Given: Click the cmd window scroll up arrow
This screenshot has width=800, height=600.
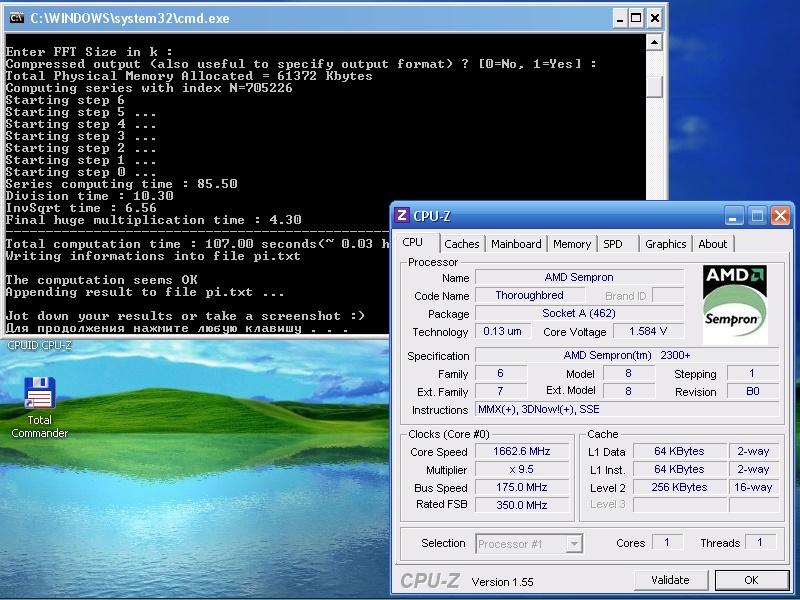Looking at the screenshot, I should pos(654,42).
